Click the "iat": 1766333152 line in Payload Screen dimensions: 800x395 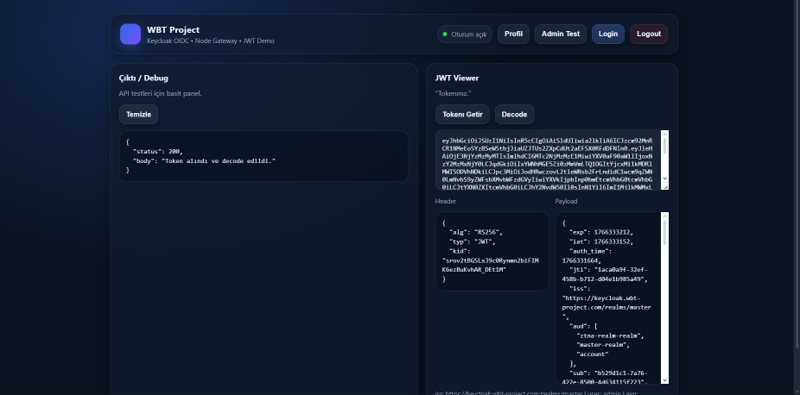[x=602, y=242]
